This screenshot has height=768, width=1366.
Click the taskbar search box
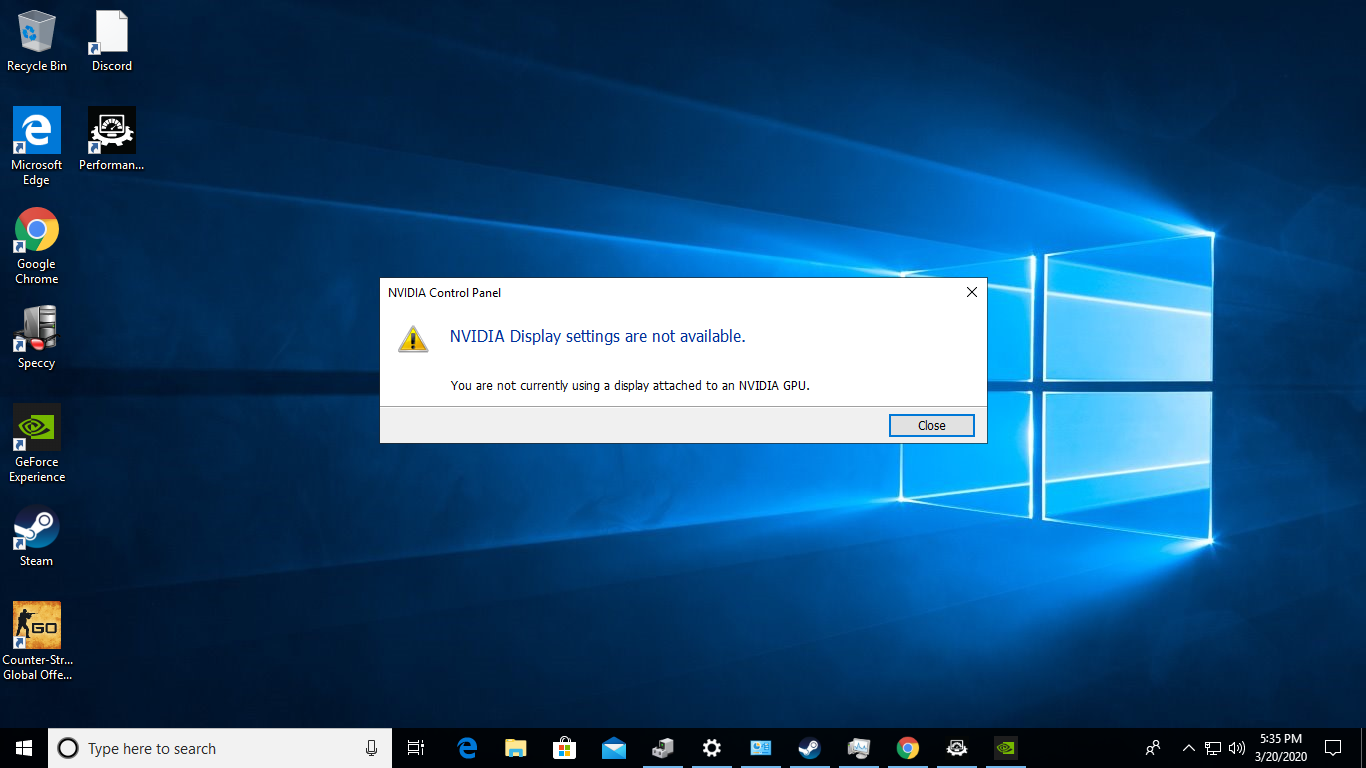[219, 748]
